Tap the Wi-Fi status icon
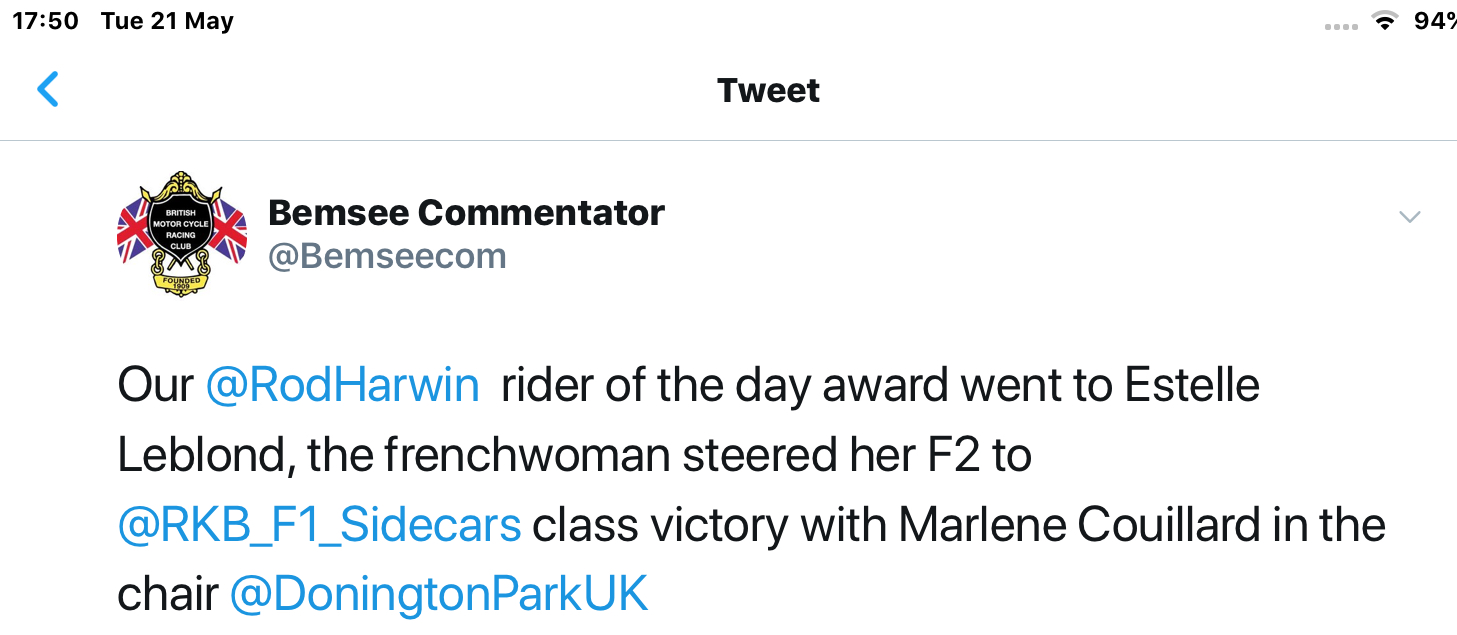Image resolution: width=1457 pixels, height=635 pixels. coord(1384,22)
